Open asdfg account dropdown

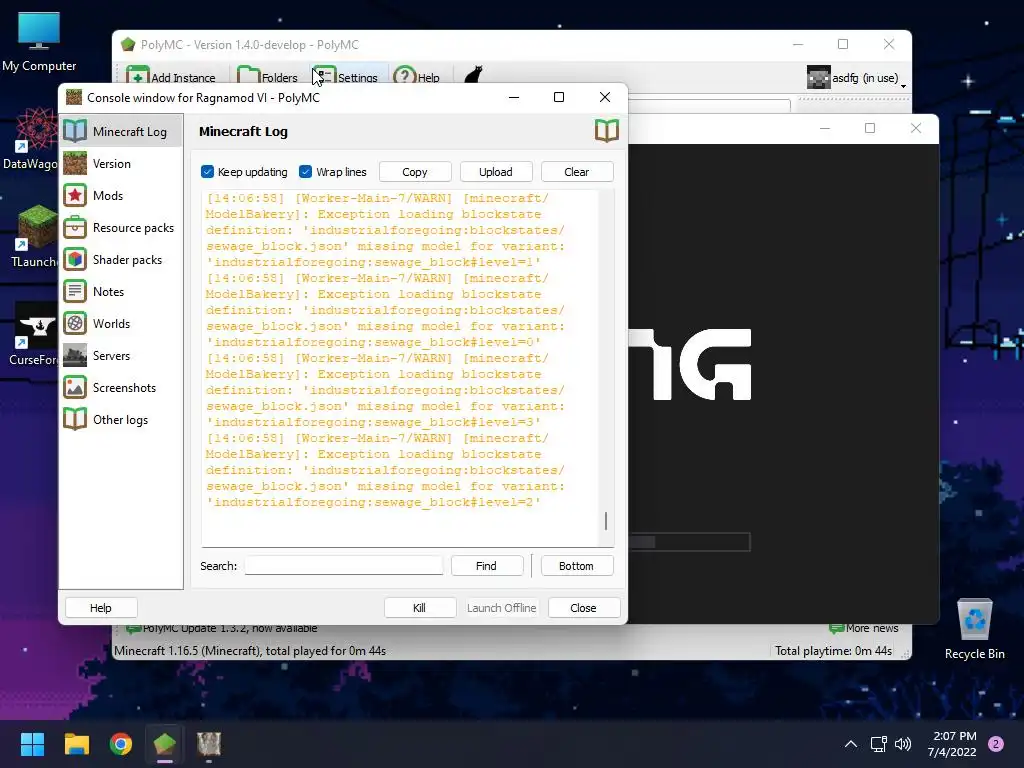(x=903, y=86)
